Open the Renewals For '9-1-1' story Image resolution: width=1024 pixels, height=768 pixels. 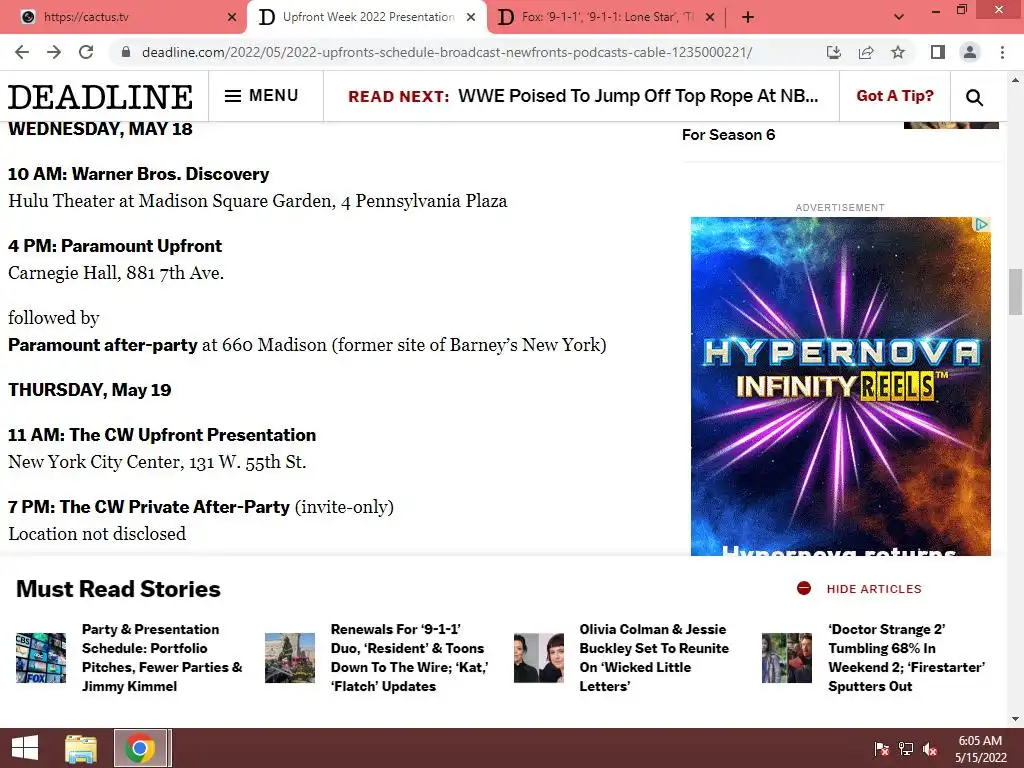(x=409, y=658)
